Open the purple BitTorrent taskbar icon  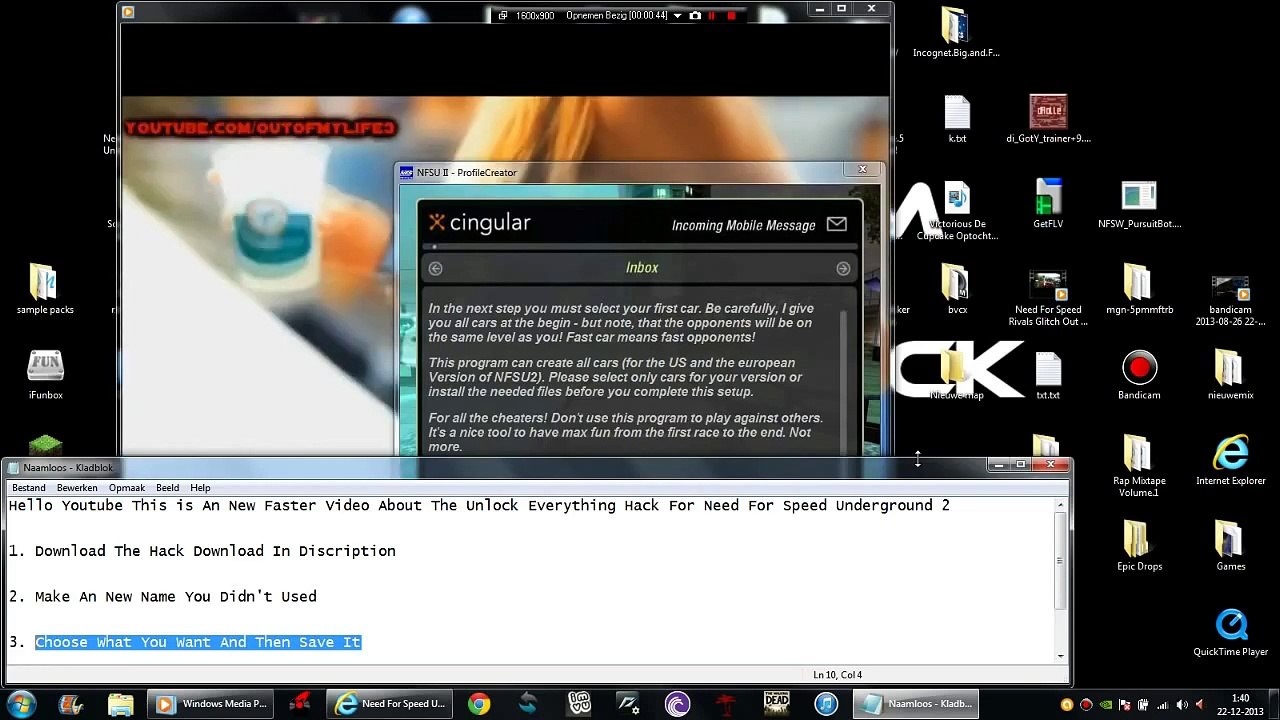(x=677, y=704)
